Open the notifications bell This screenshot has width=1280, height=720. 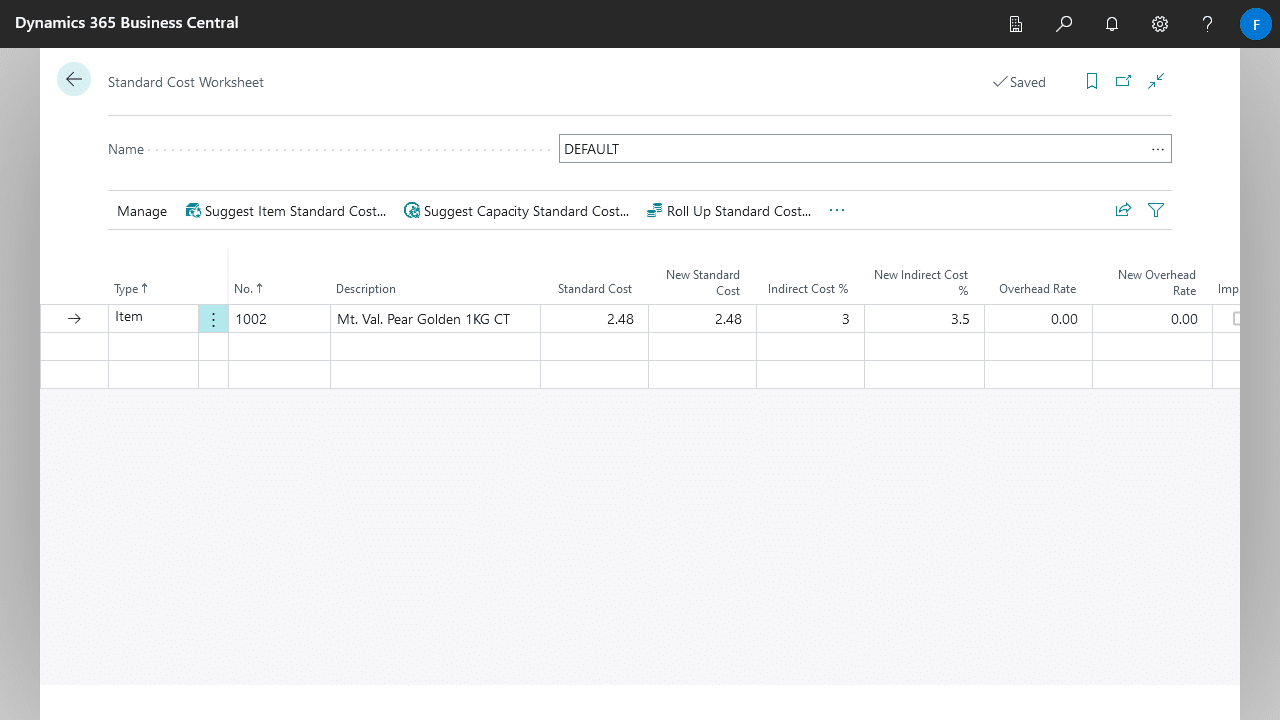point(1112,24)
